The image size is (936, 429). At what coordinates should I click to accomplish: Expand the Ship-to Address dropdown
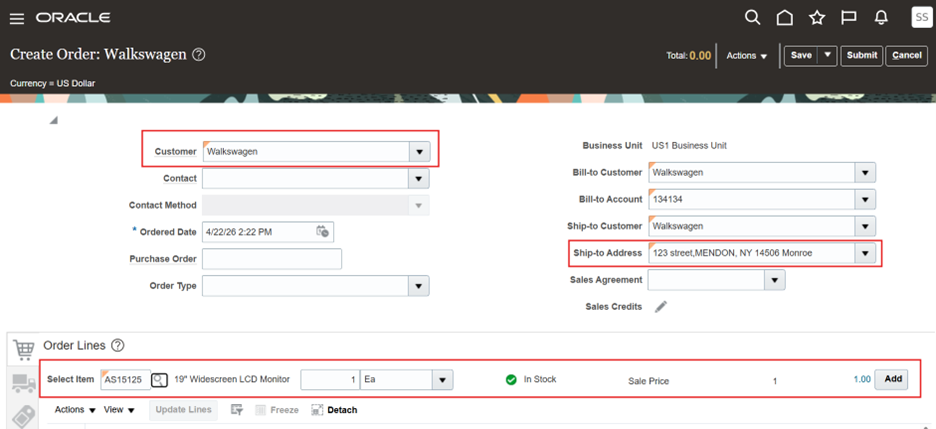click(865, 253)
